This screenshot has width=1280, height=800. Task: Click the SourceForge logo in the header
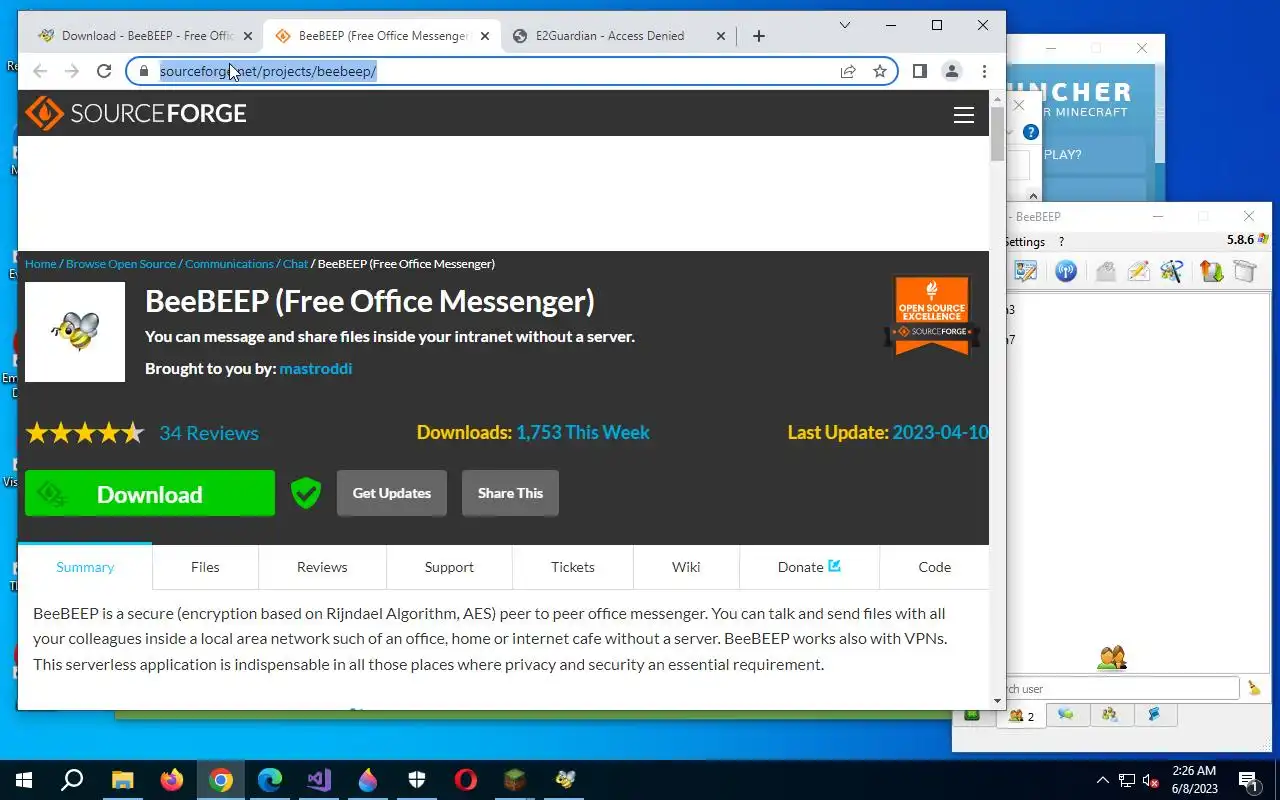pyautogui.click(x=136, y=113)
